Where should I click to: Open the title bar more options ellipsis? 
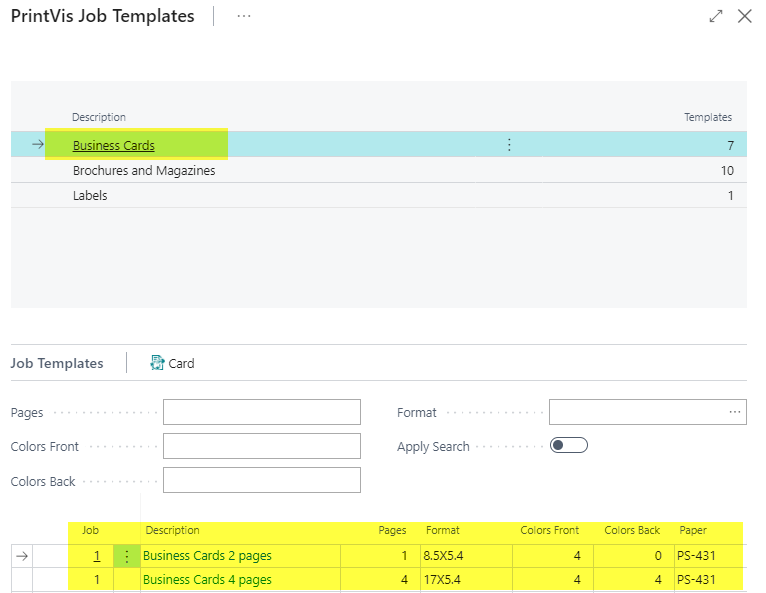click(x=244, y=16)
